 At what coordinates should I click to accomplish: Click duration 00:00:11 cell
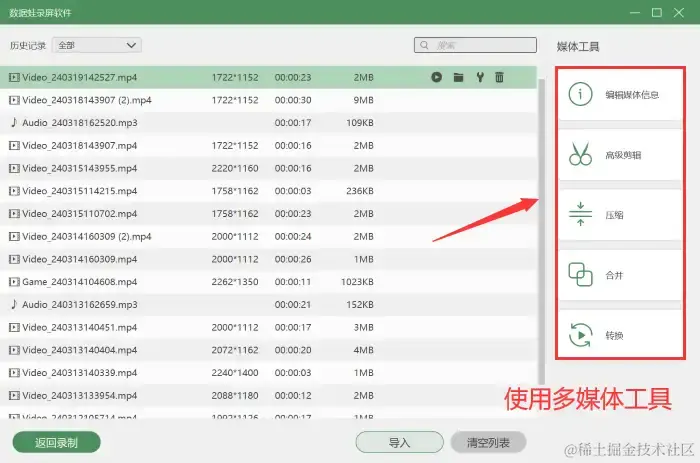click(x=293, y=282)
